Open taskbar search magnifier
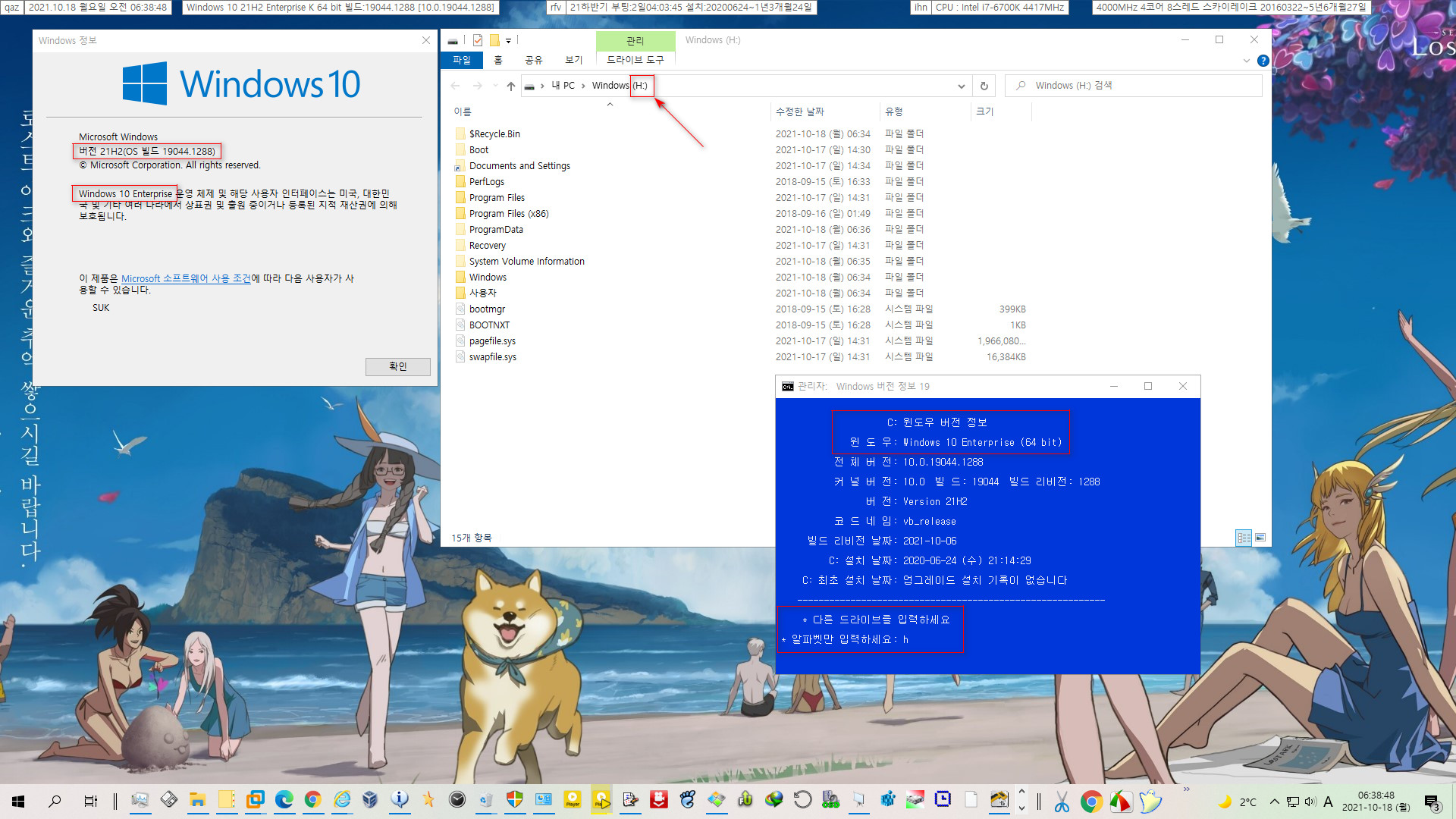 coord(55,801)
